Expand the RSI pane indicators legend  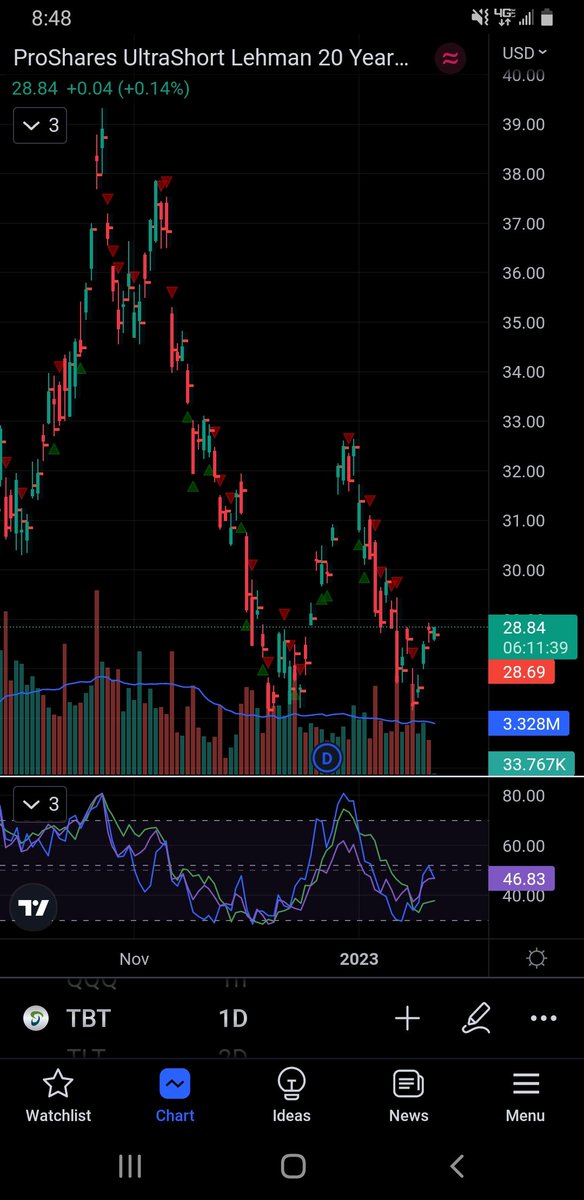(40, 804)
